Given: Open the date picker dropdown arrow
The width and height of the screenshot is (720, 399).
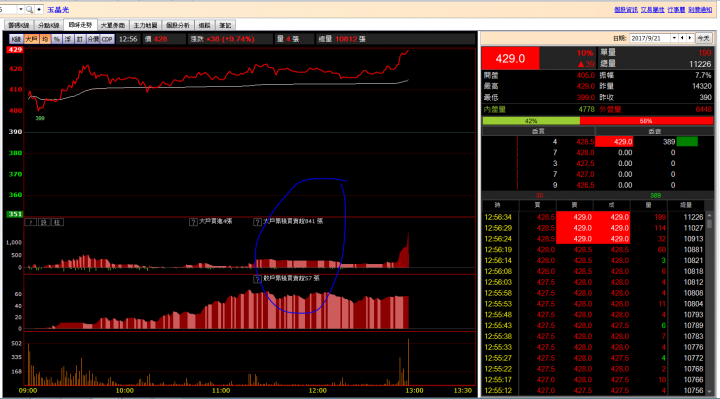Looking at the screenshot, I should 674,38.
